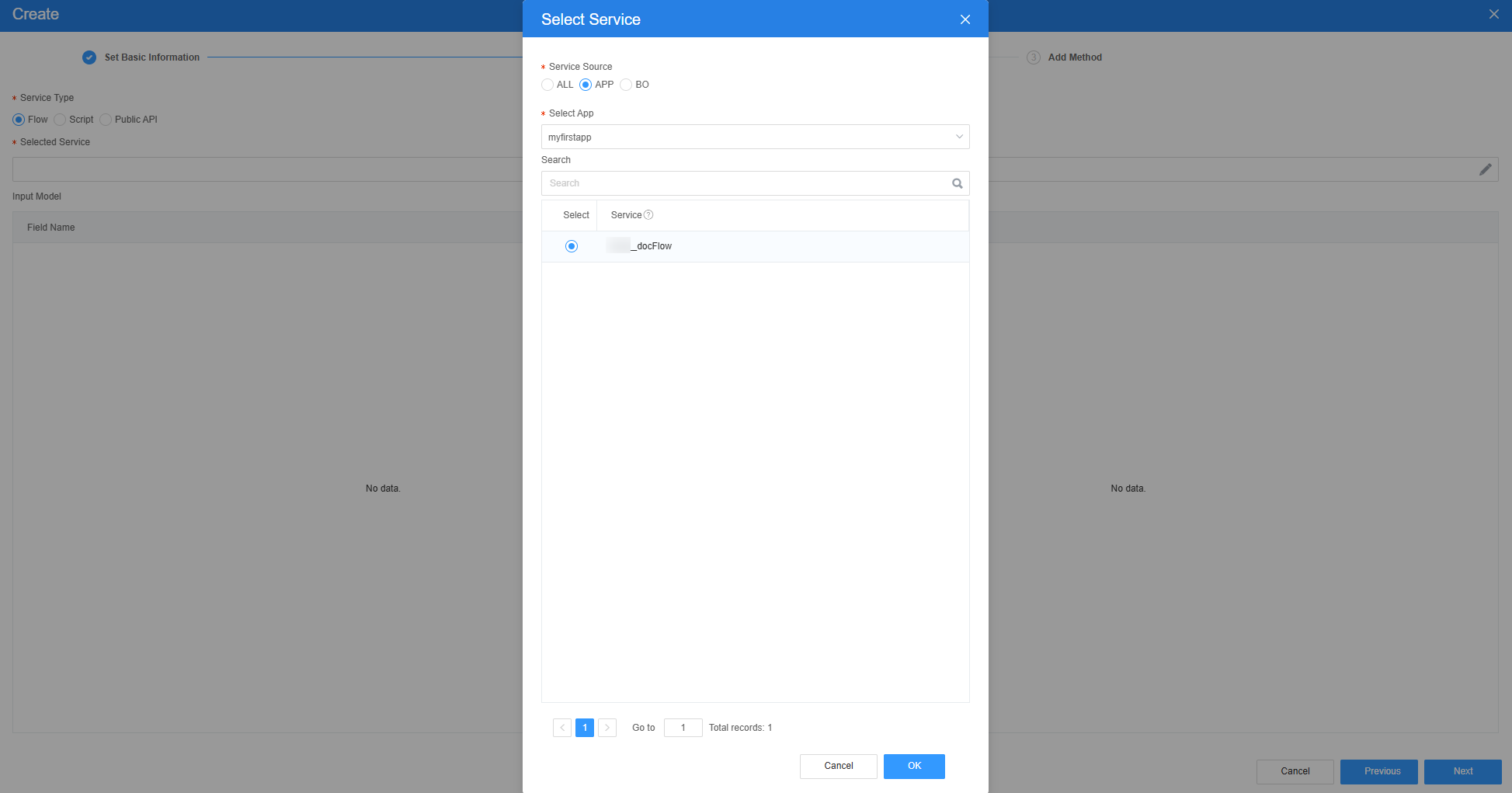The height and width of the screenshot is (793, 1512).
Task: Confirm selection with OK button
Action: point(914,766)
